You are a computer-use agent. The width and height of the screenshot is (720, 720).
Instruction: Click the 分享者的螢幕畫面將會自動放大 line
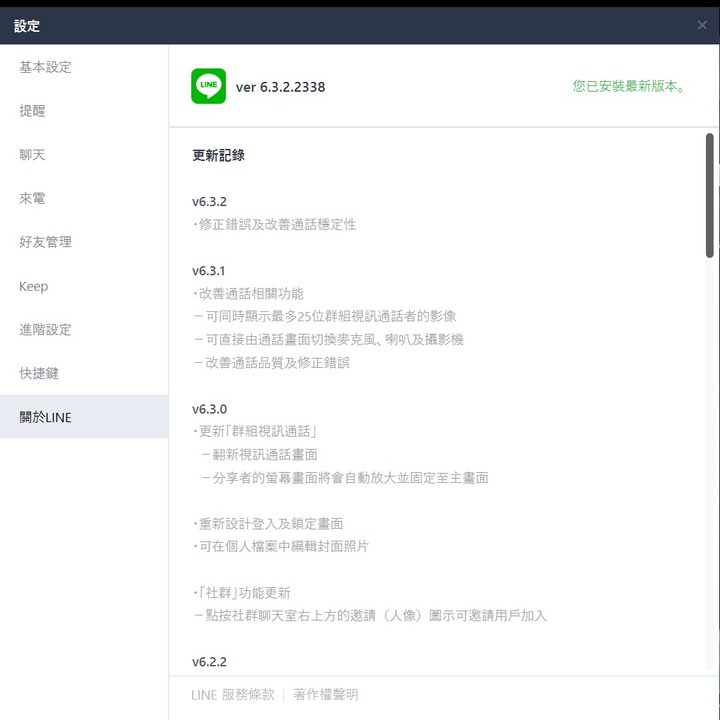[x=345, y=478]
